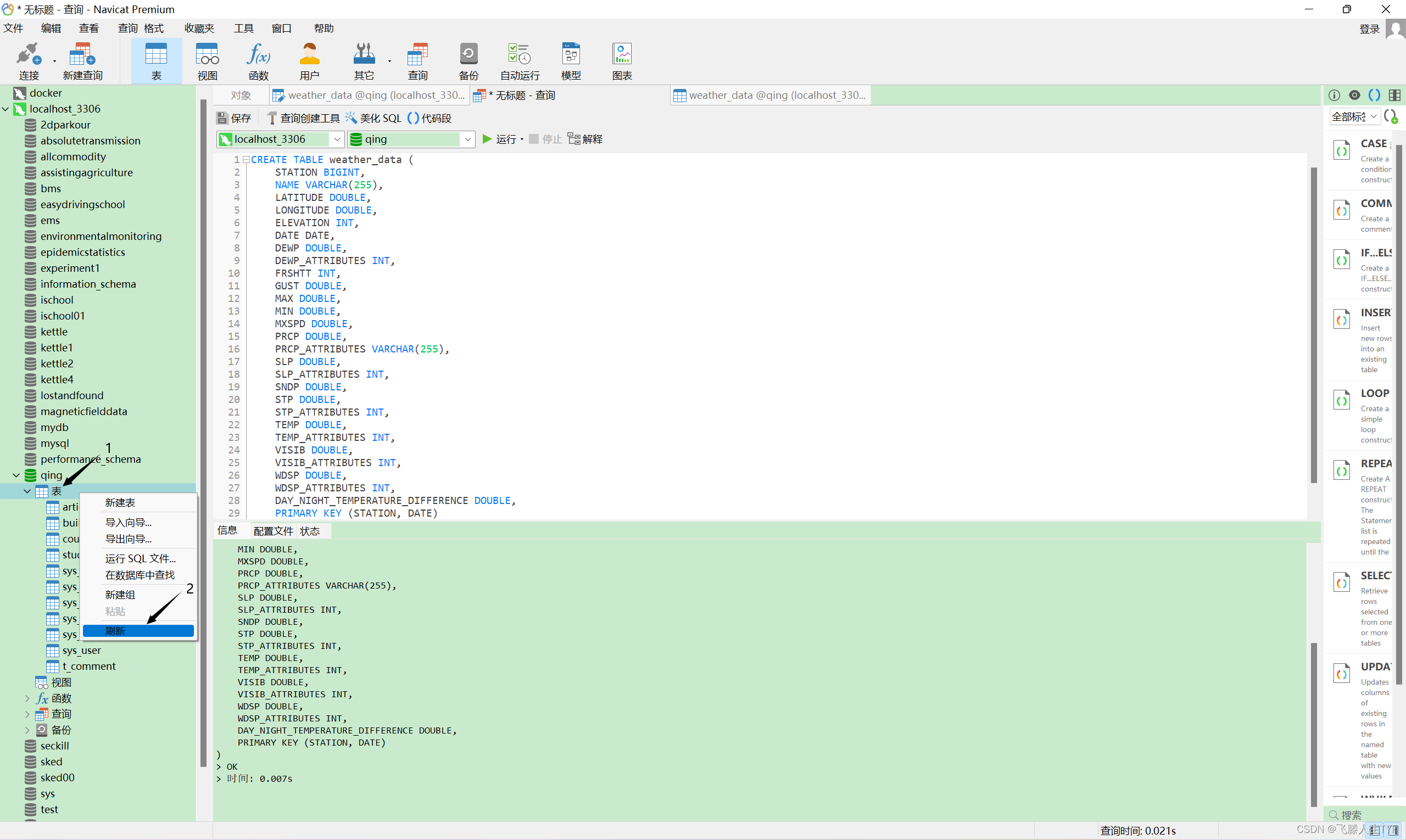Collapse the CREATE TABLE code fold marker

coord(246,160)
